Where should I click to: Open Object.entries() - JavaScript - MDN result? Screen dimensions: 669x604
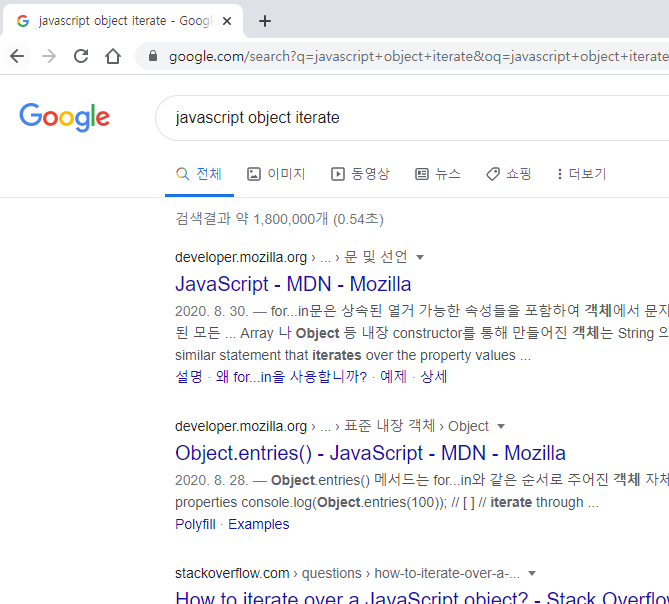370,453
